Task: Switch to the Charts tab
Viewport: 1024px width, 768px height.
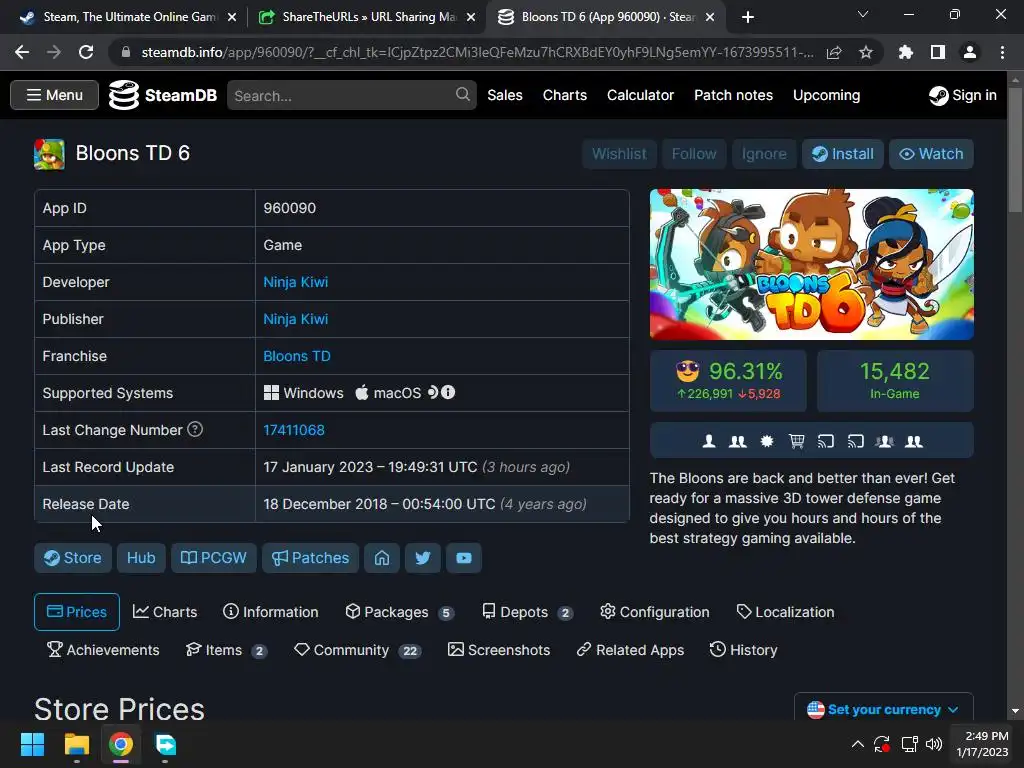Action: coord(165,612)
